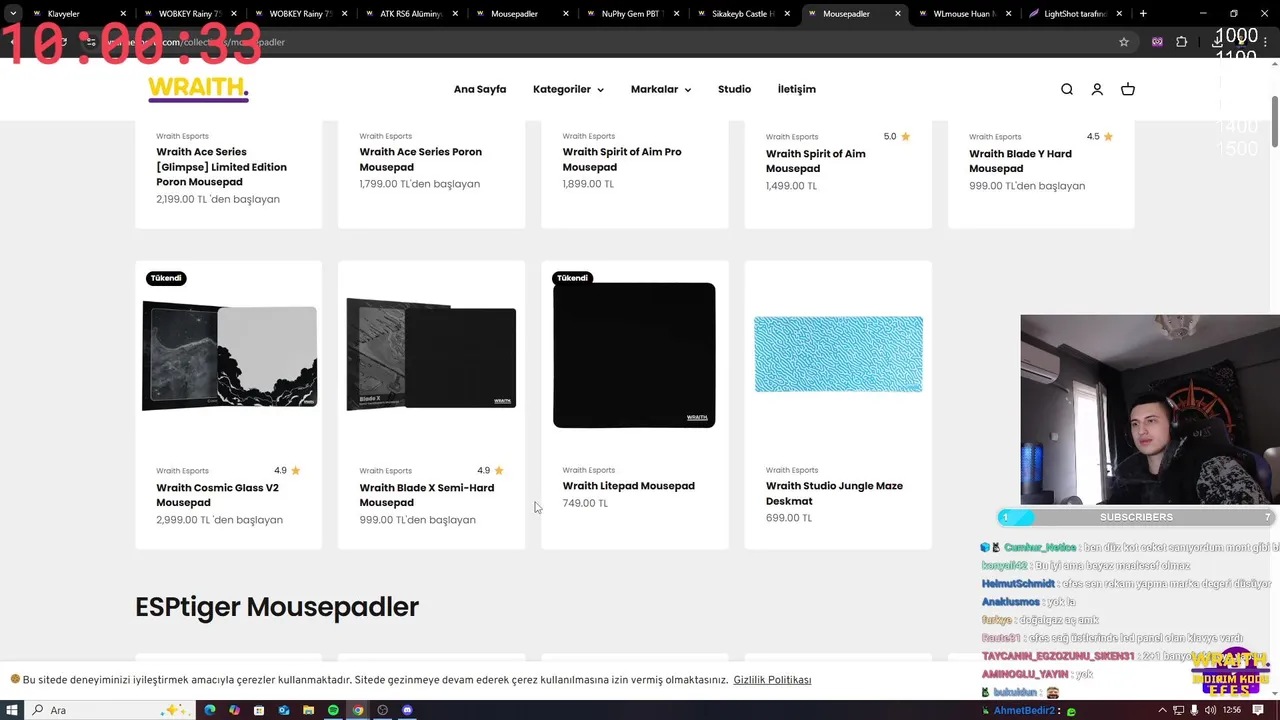This screenshot has width=1280, height=720.
Task: Open Microsoft Edge from the taskbar
Action: coord(210,710)
